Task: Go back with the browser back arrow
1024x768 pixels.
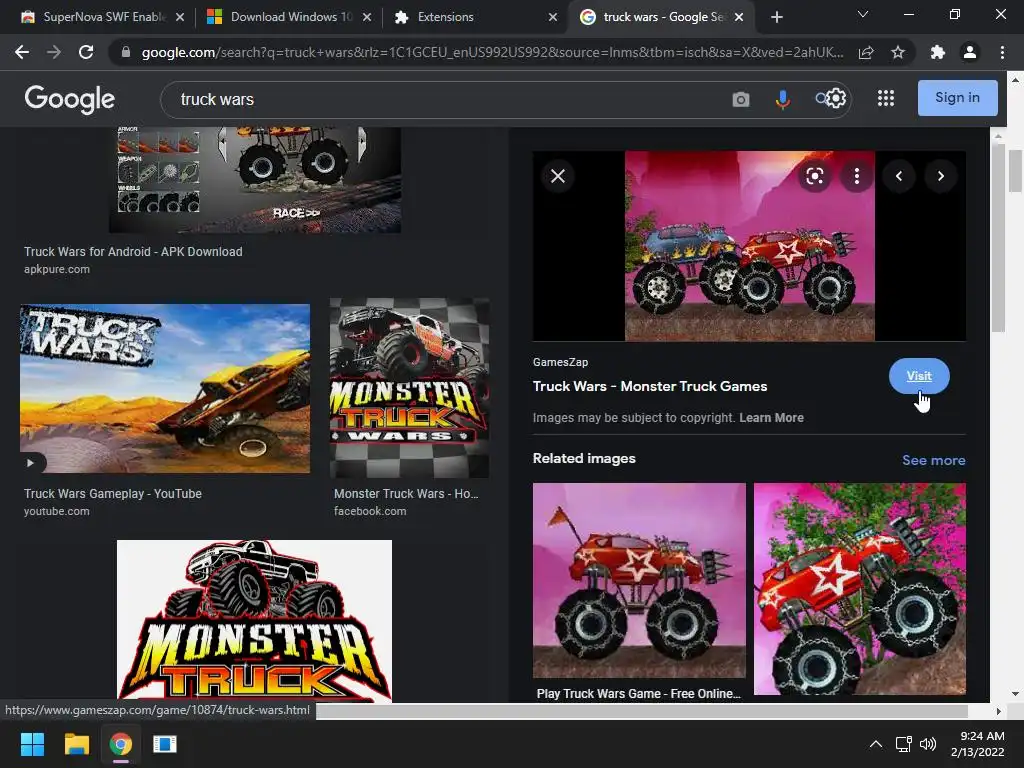Action: point(22,52)
